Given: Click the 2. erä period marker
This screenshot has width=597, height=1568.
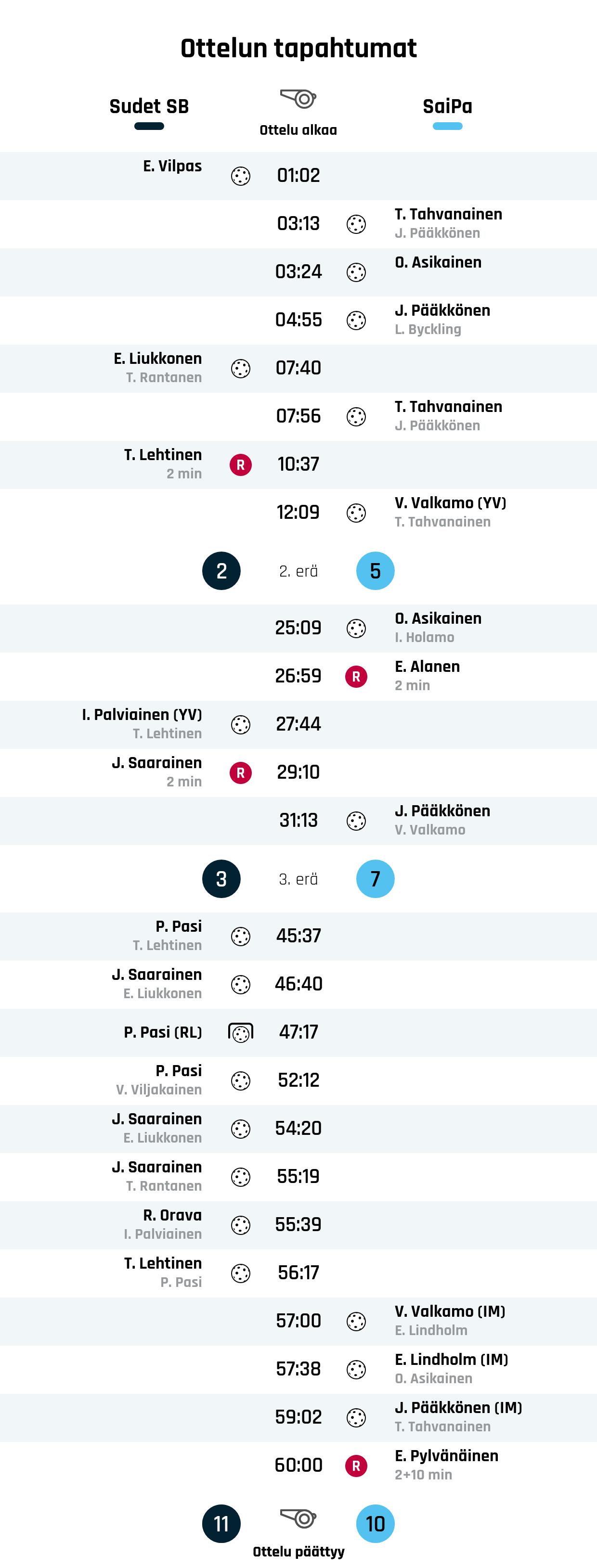Looking at the screenshot, I should tap(298, 571).
